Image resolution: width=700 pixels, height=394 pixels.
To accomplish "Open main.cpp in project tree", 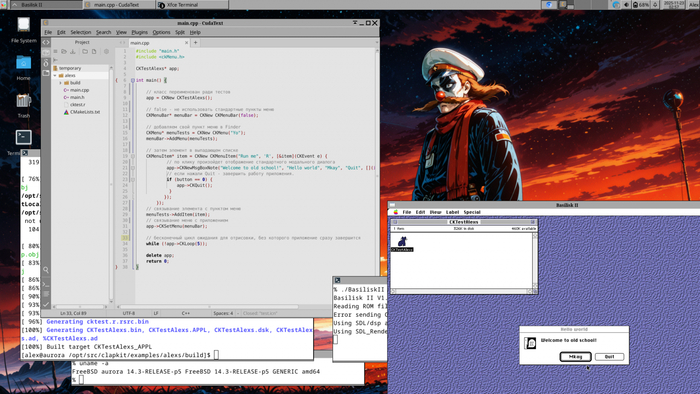I will tap(79, 90).
